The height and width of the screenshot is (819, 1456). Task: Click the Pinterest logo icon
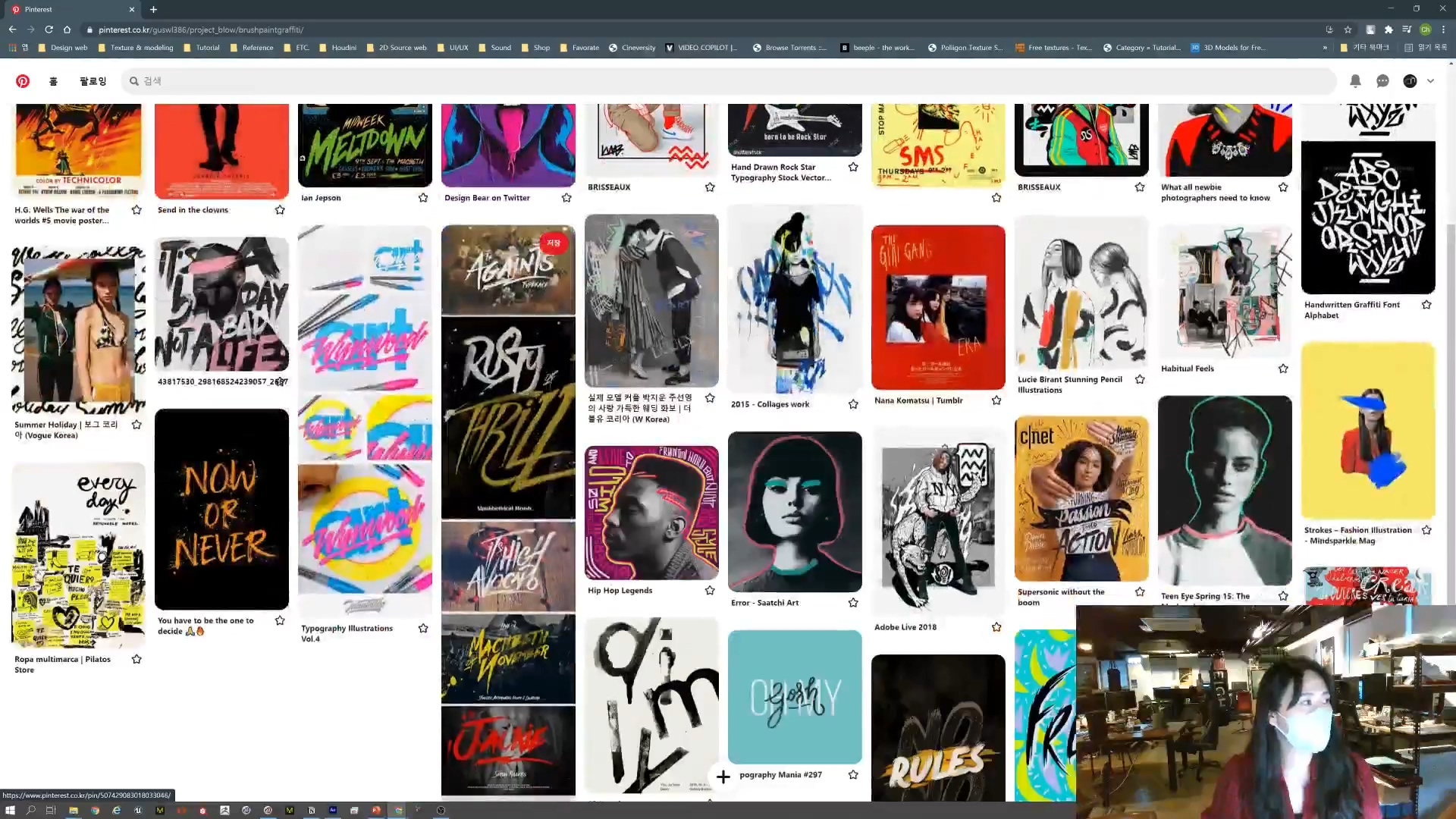[x=23, y=81]
